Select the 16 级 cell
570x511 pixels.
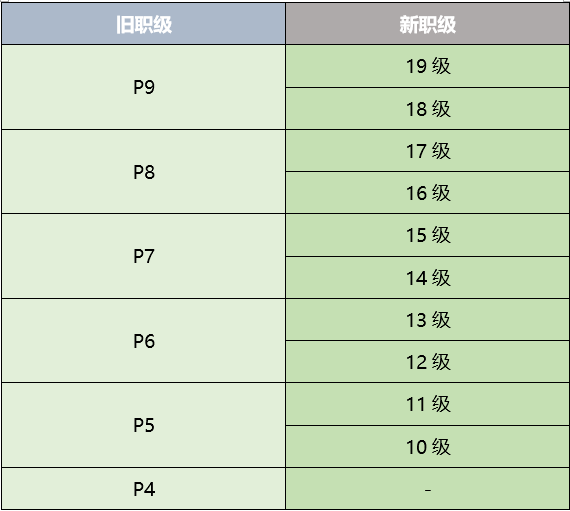tap(428, 193)
